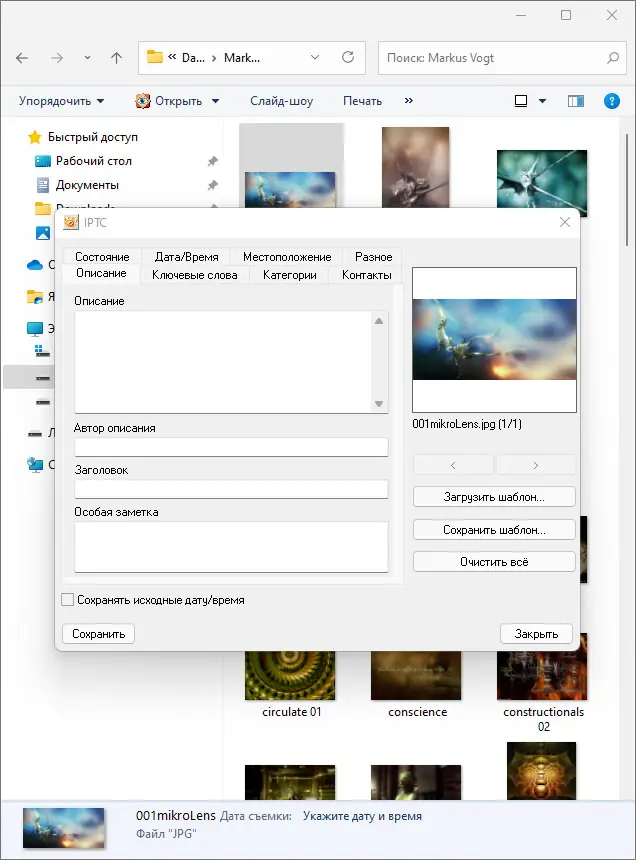
Task: Go back in Explorer navigation
Action: pos(22,58)
